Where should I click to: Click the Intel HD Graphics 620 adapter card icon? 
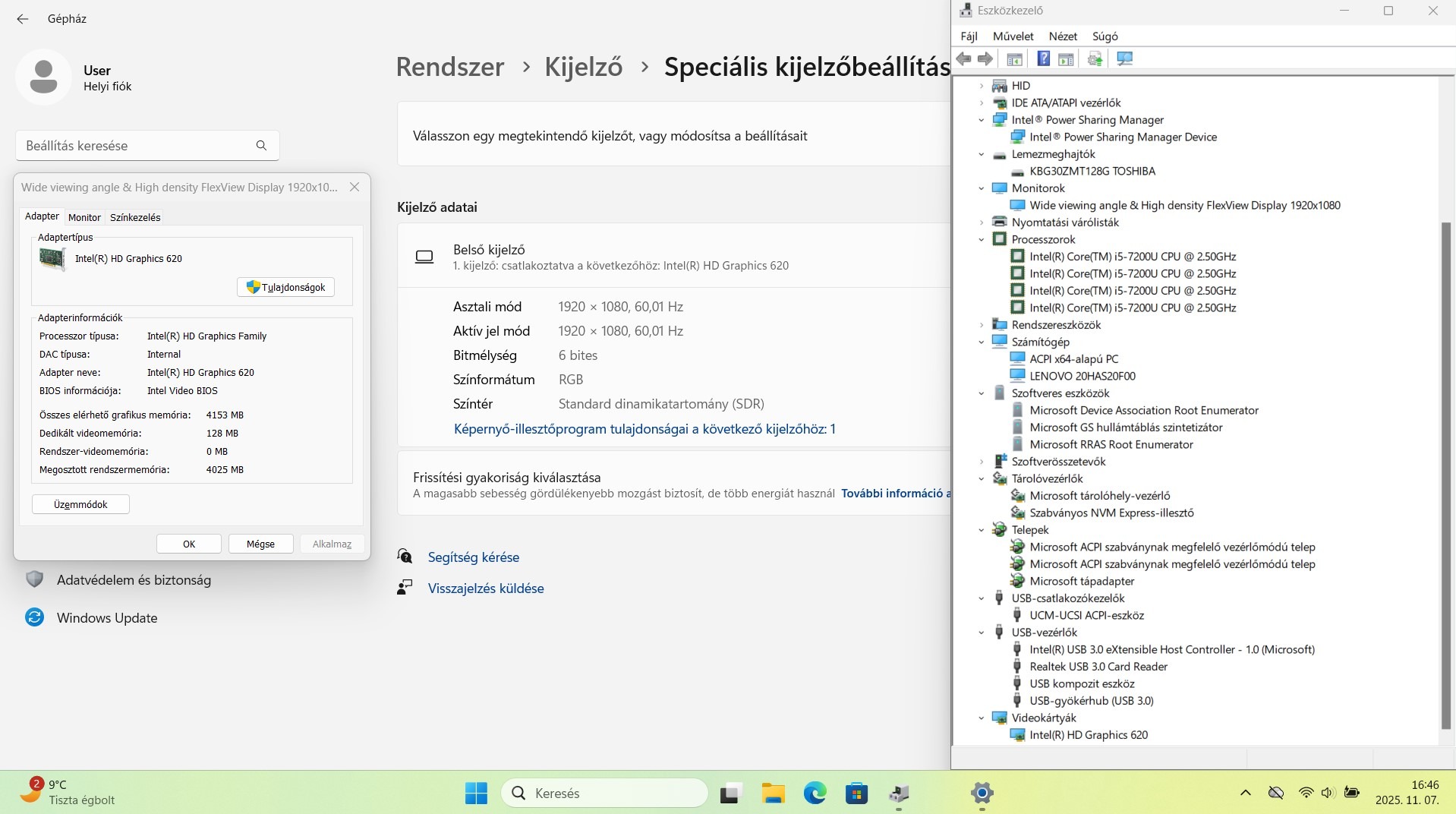point(52,259)
